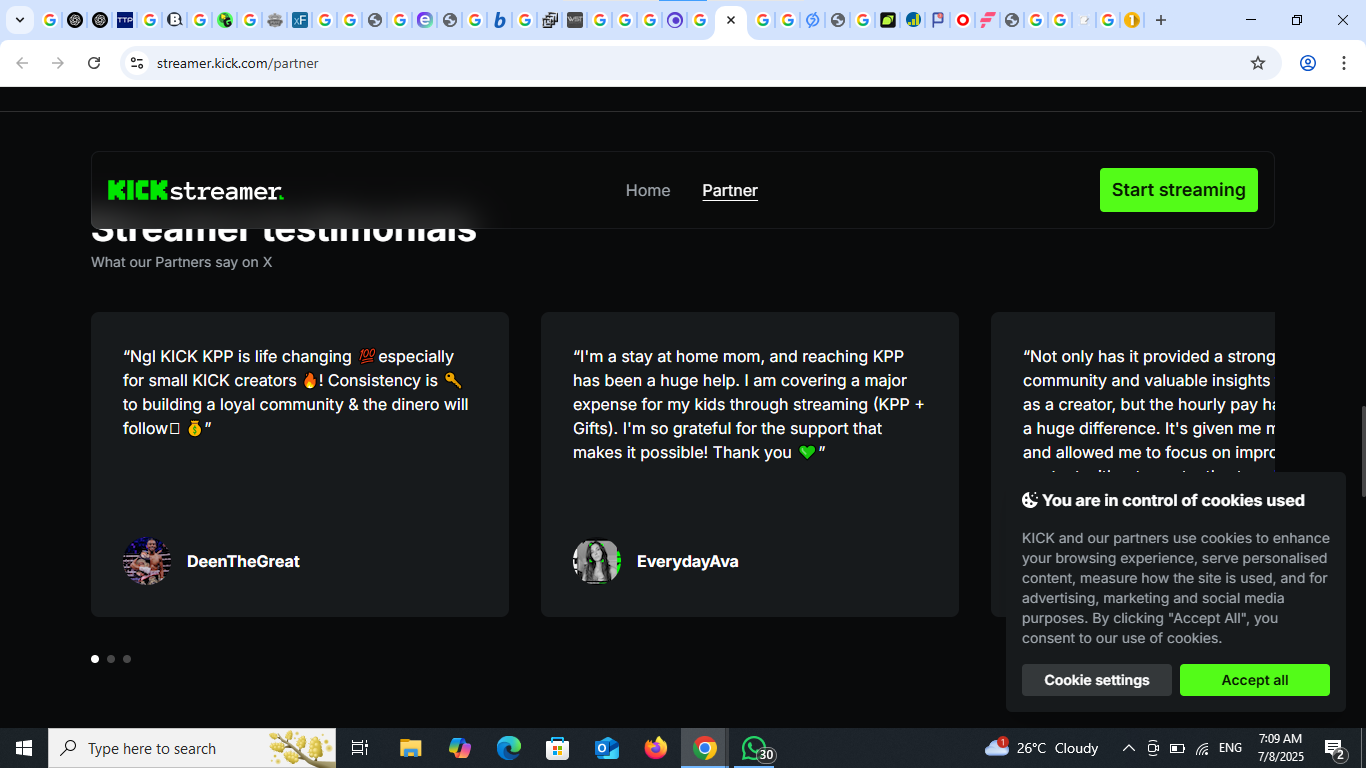Switch to the green bar chart favicon tab
1366x768 pixels.
[913, 20]
